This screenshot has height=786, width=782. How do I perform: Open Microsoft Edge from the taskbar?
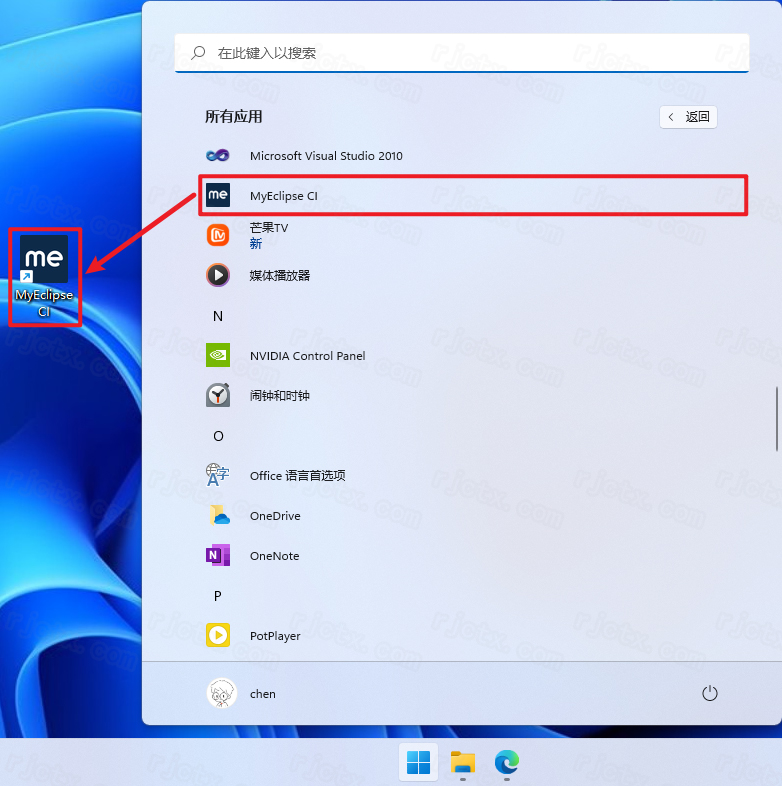click(507, 764)
